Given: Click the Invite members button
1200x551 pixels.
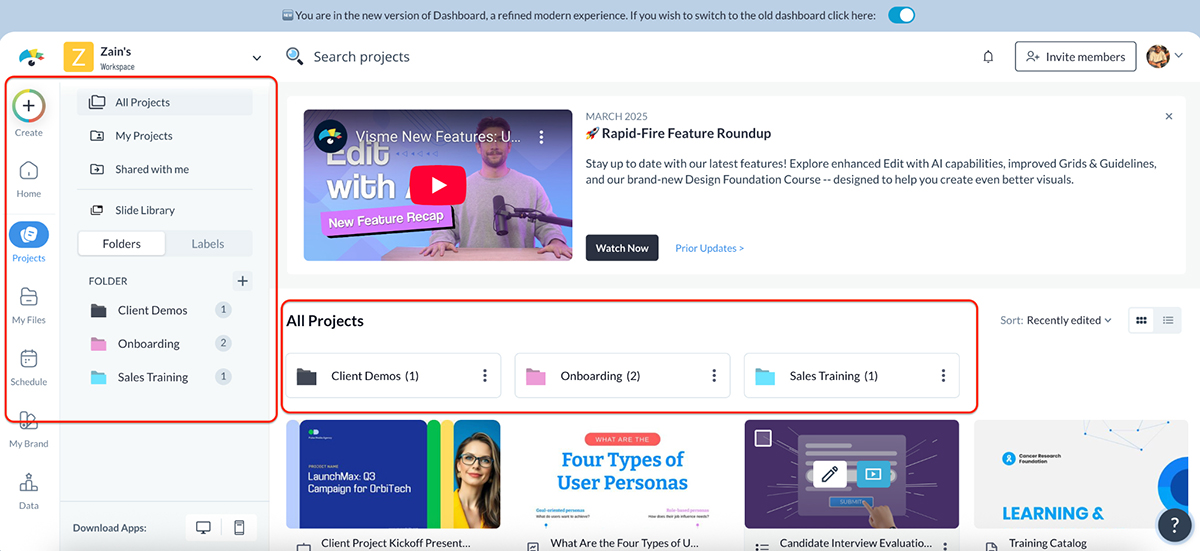Looking at the screenshot, I should point(1075,57).
